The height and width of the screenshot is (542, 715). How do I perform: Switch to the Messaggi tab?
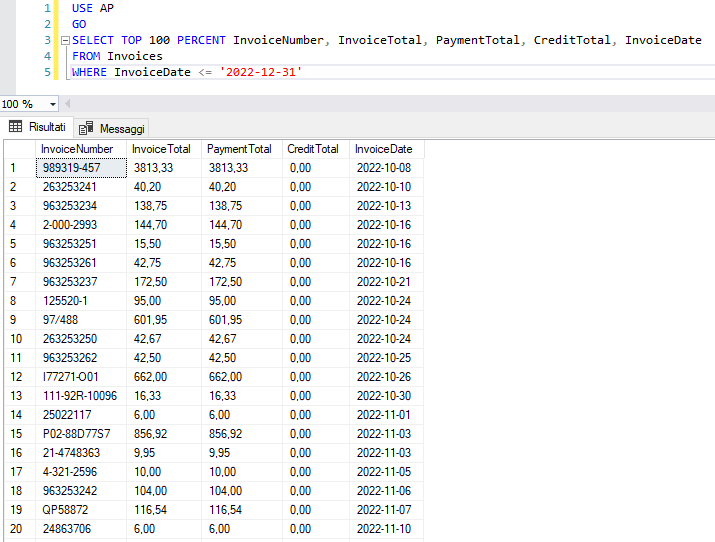[112, 129]
